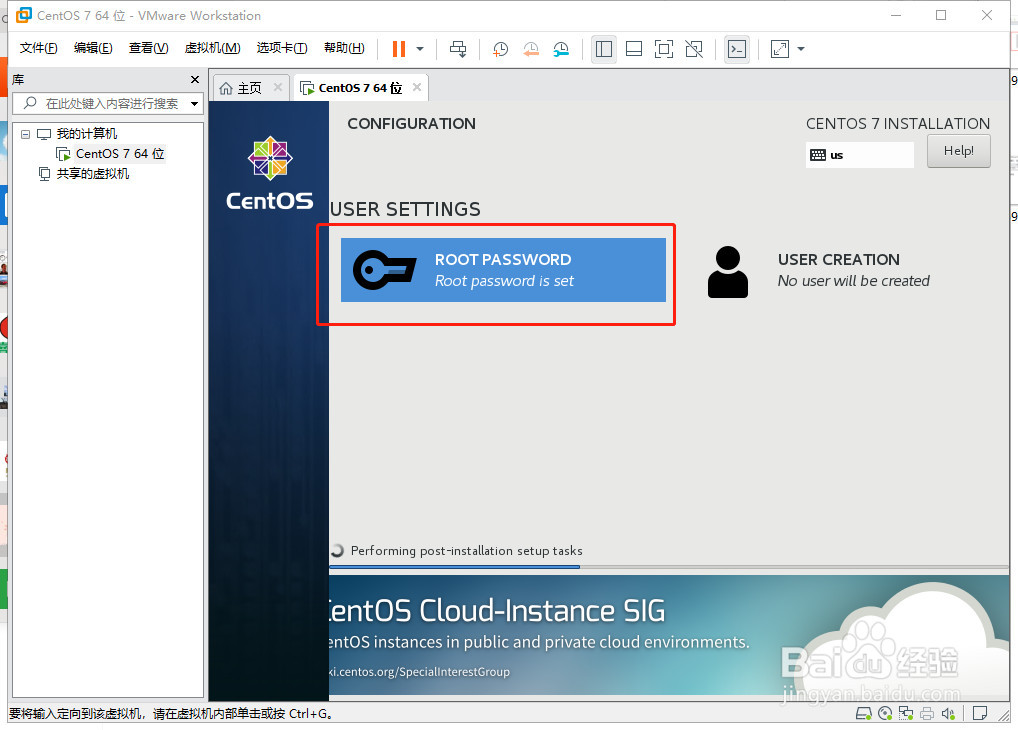Collapse the 我的计算机 tree node
Viewport: 1018px width, 730px height.
(x=25, y=134)
